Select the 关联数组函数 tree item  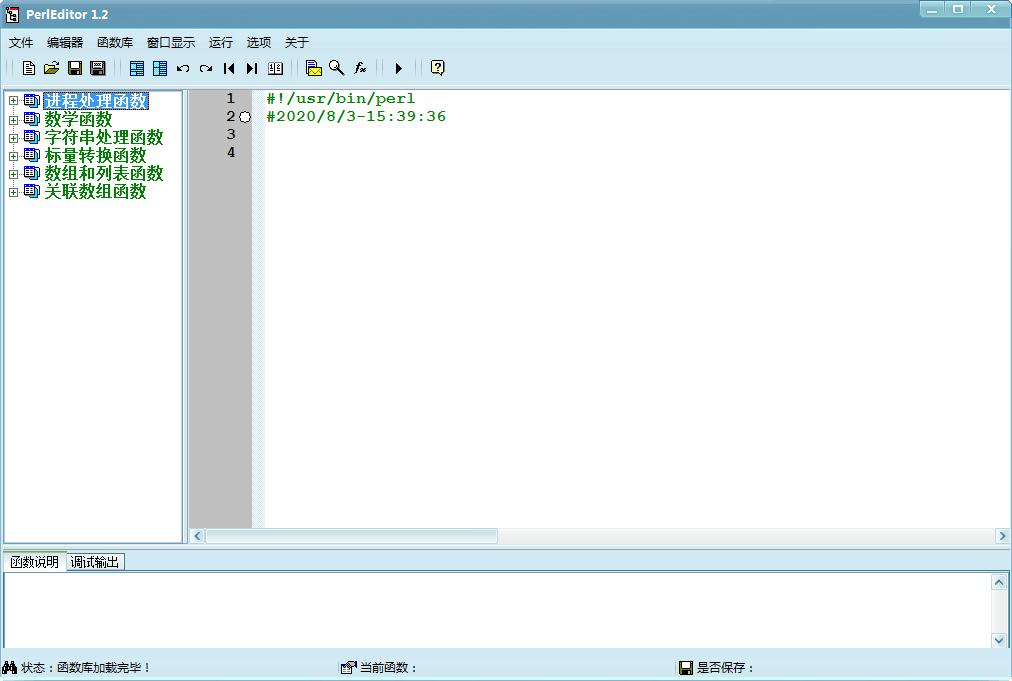pos(96,192)
